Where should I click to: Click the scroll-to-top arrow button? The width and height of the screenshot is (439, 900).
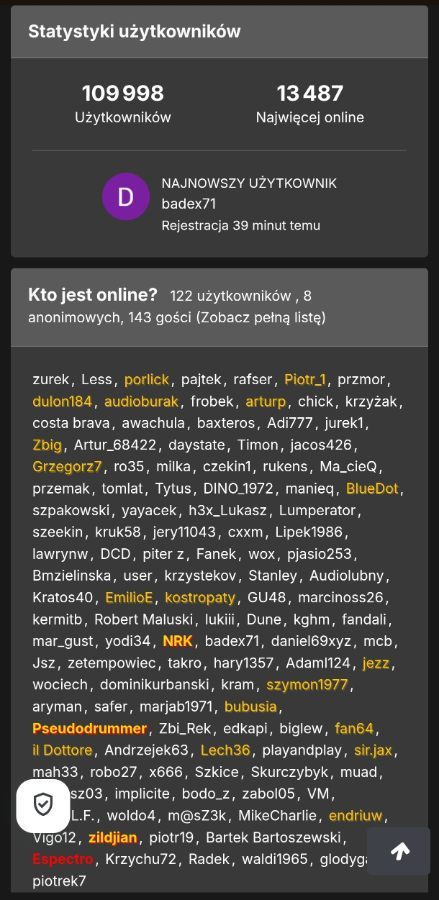click(398, 851)
